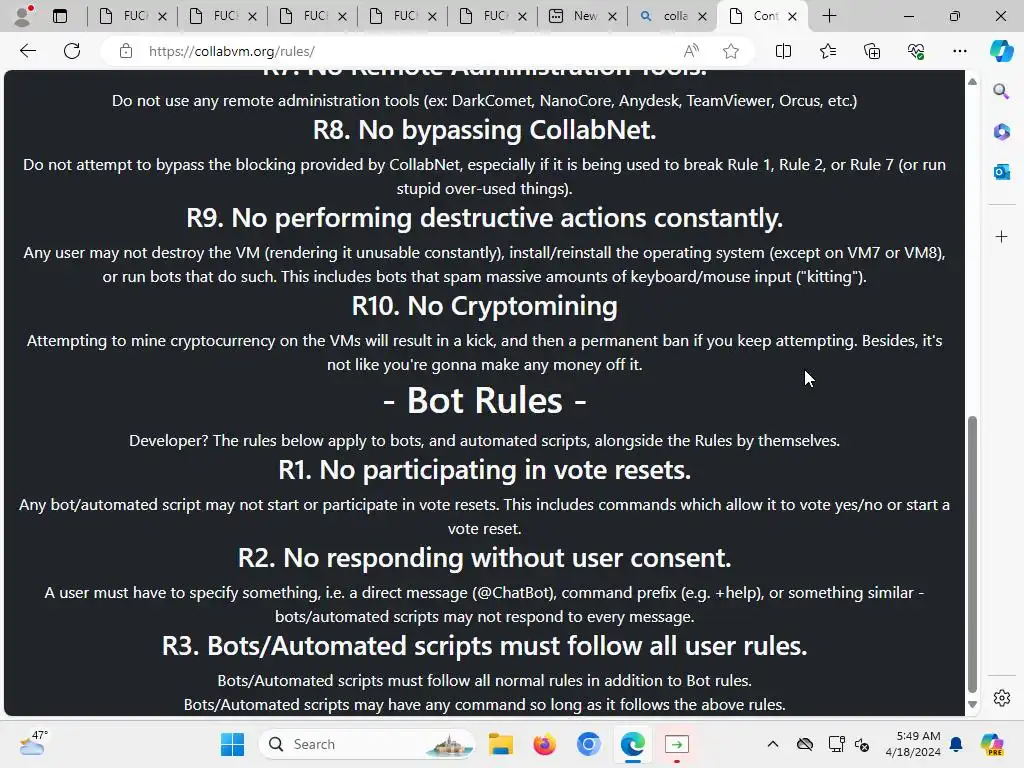Click the remote administration tools description text
Image resolution: width=1024 pixels, height=768 pixels.
point(484,101)
